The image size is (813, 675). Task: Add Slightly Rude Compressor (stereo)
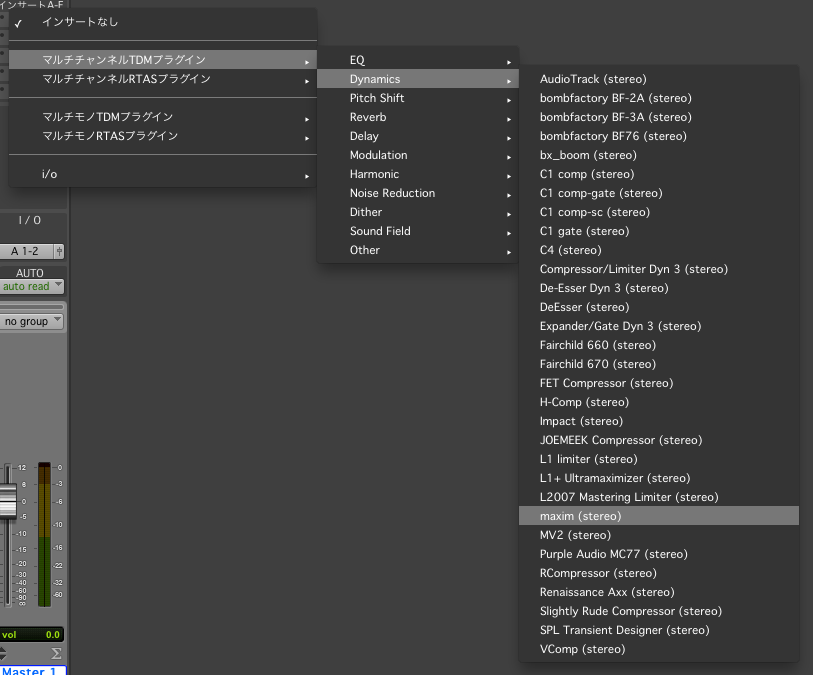pos(659,611)
